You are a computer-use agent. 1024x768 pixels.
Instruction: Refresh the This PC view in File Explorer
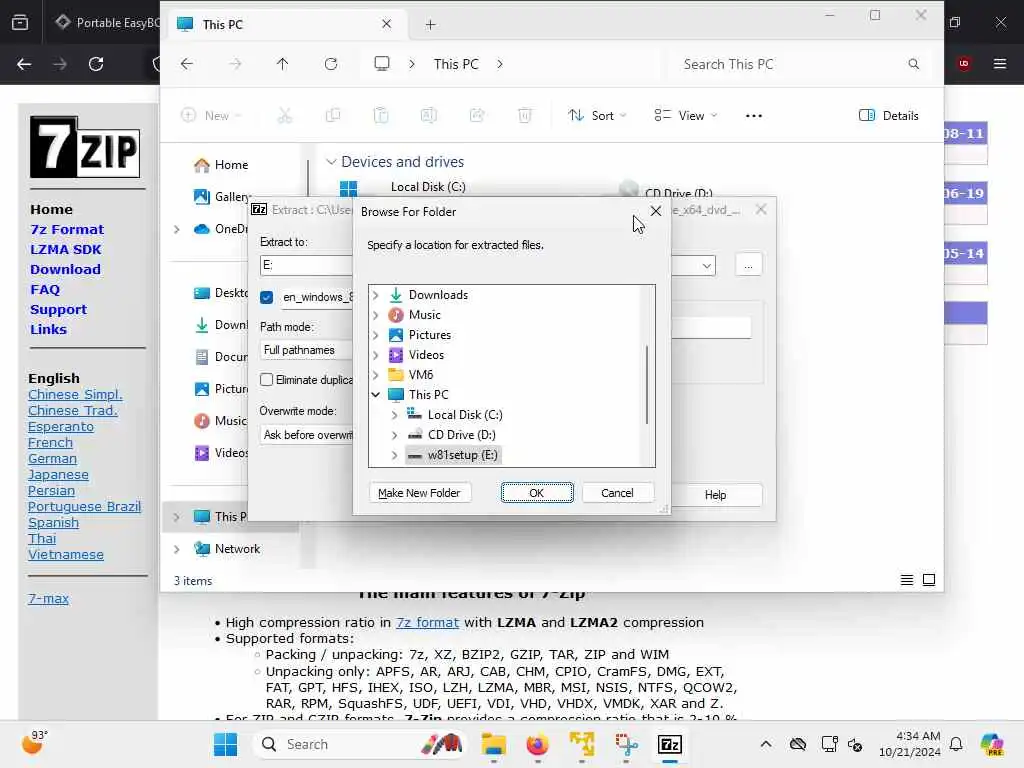[331, 64]
